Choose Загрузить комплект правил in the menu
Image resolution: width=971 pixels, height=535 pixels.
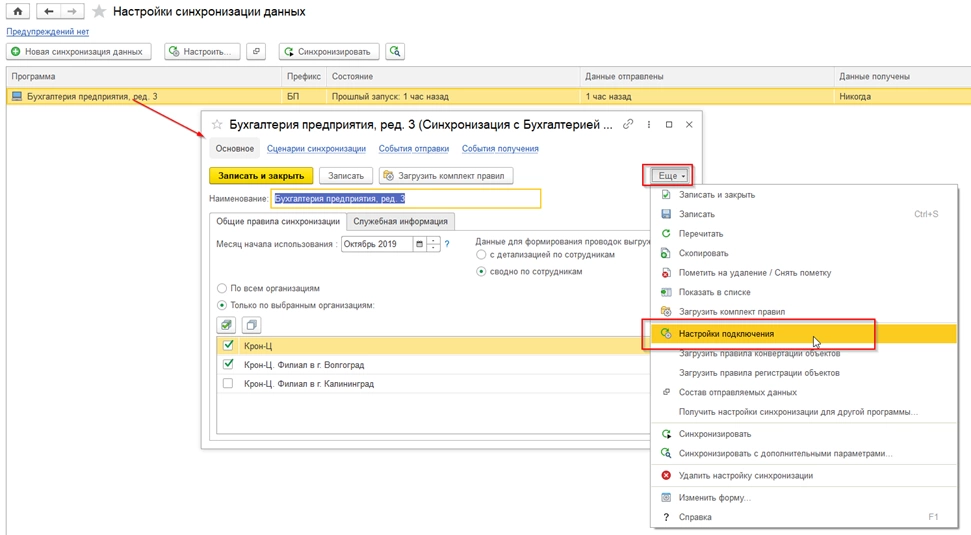(804, 311)
